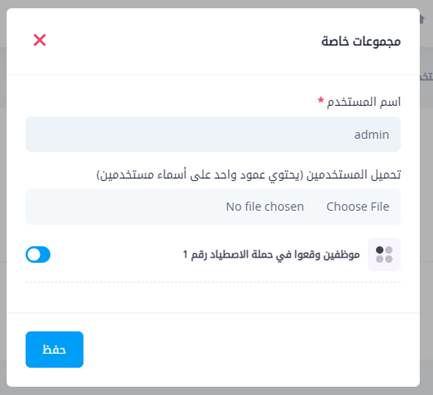Click the four-dots group icon
The height and width of the screenshot is (395, 433).
[x=384, y=254]
